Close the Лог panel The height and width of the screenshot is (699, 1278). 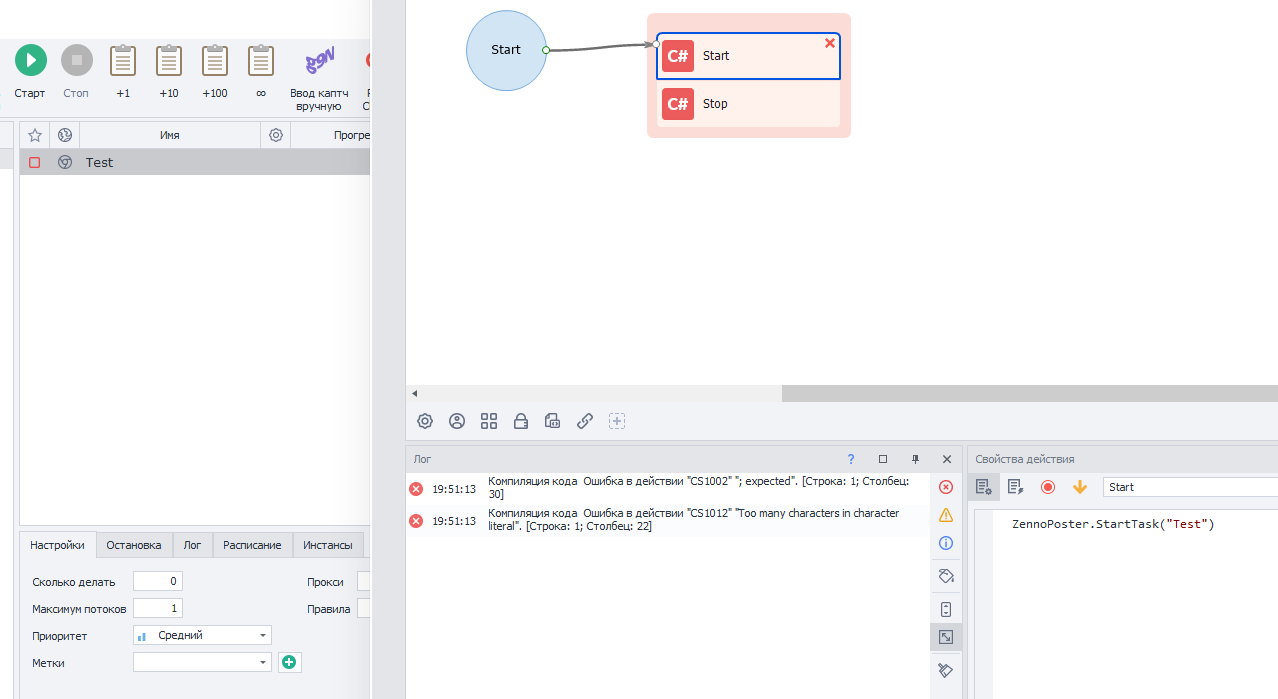947,459
